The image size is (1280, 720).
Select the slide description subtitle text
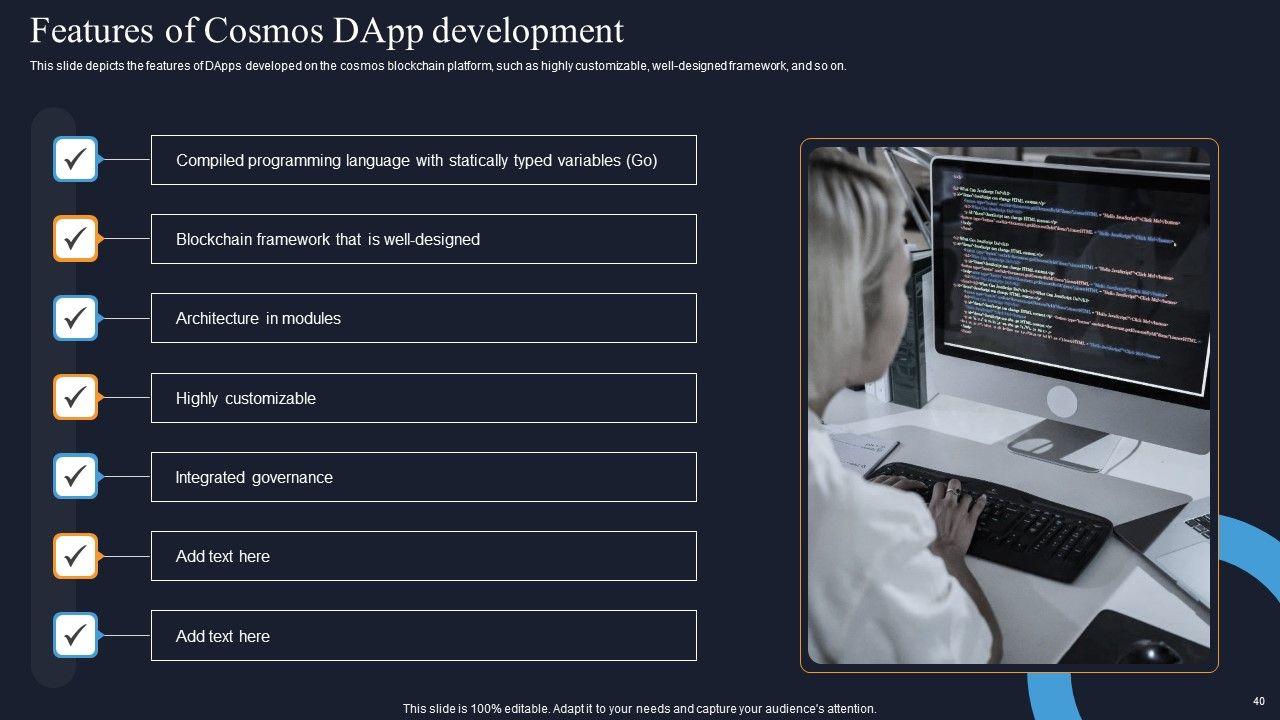click(438, 66)
